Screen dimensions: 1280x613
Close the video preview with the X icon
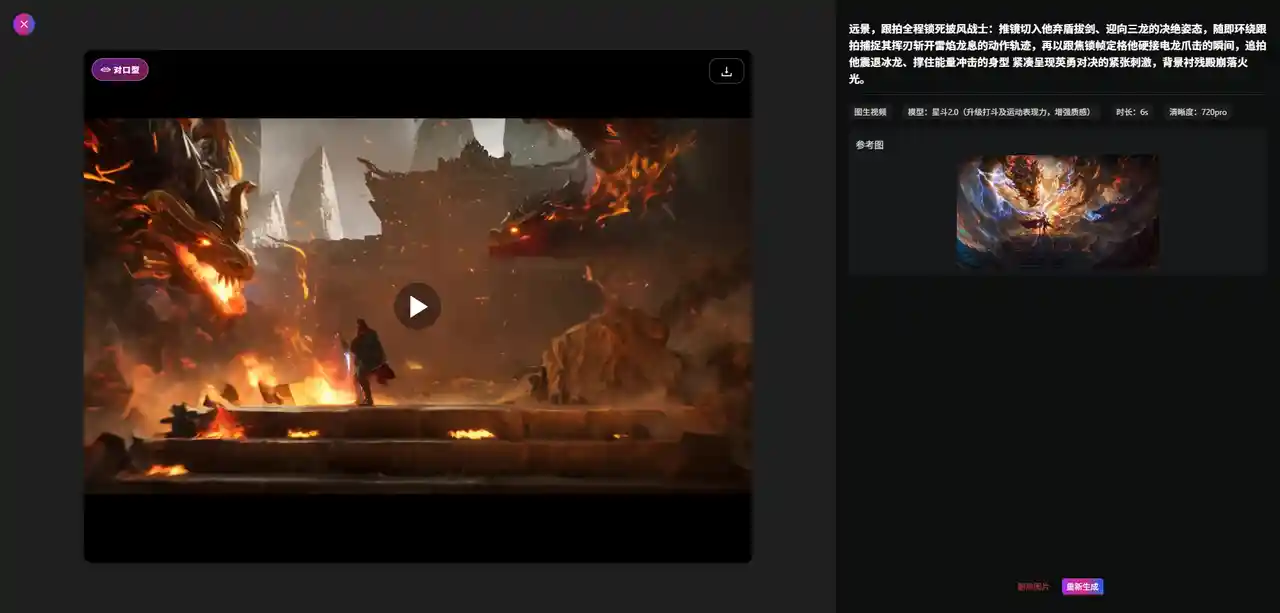[24, 24]
